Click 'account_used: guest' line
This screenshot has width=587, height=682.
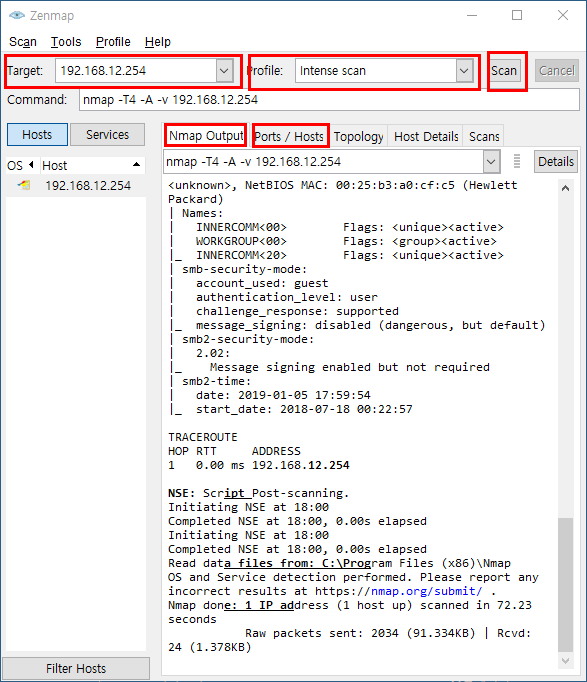pyautogui.click(x=262, y=283)
